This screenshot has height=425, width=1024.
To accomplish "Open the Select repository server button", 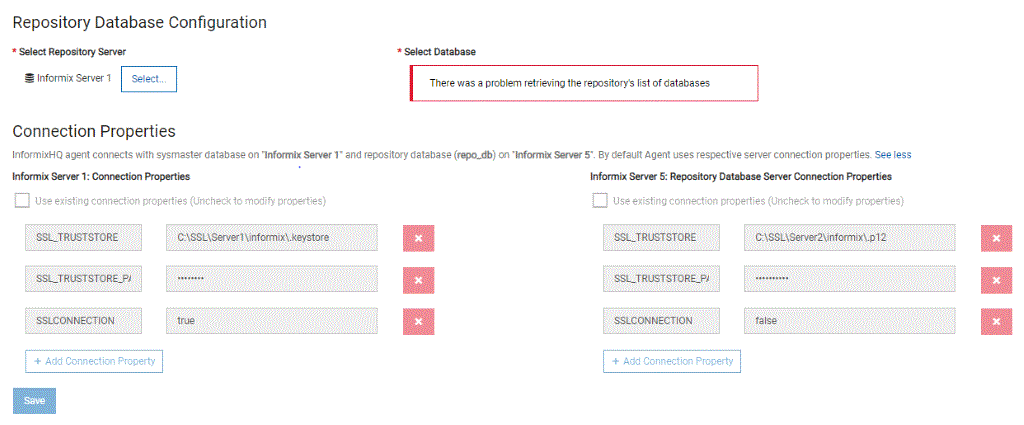I will (149, 79).
